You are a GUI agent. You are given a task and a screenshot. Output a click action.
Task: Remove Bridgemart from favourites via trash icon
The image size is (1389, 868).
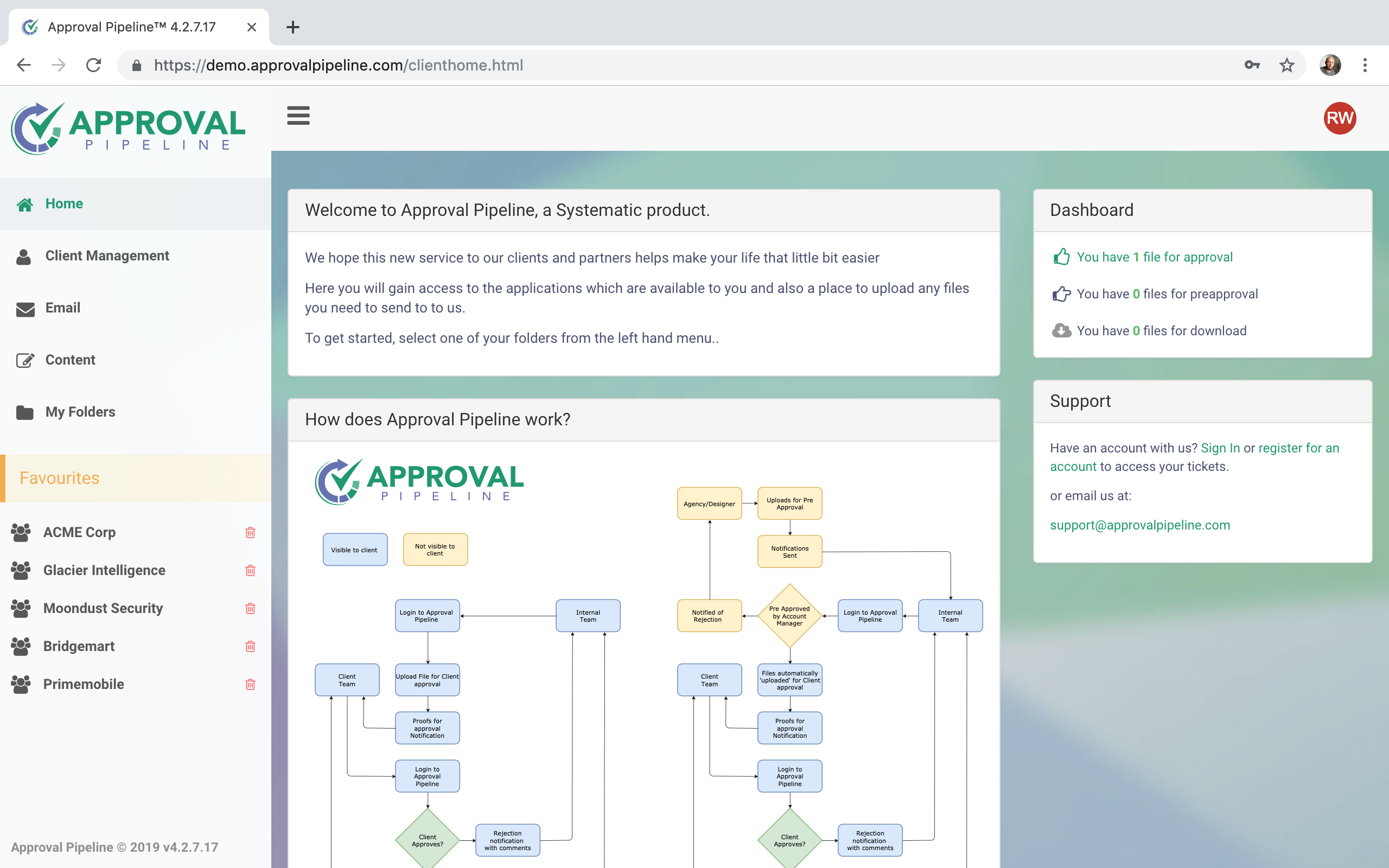coord(250,646)
